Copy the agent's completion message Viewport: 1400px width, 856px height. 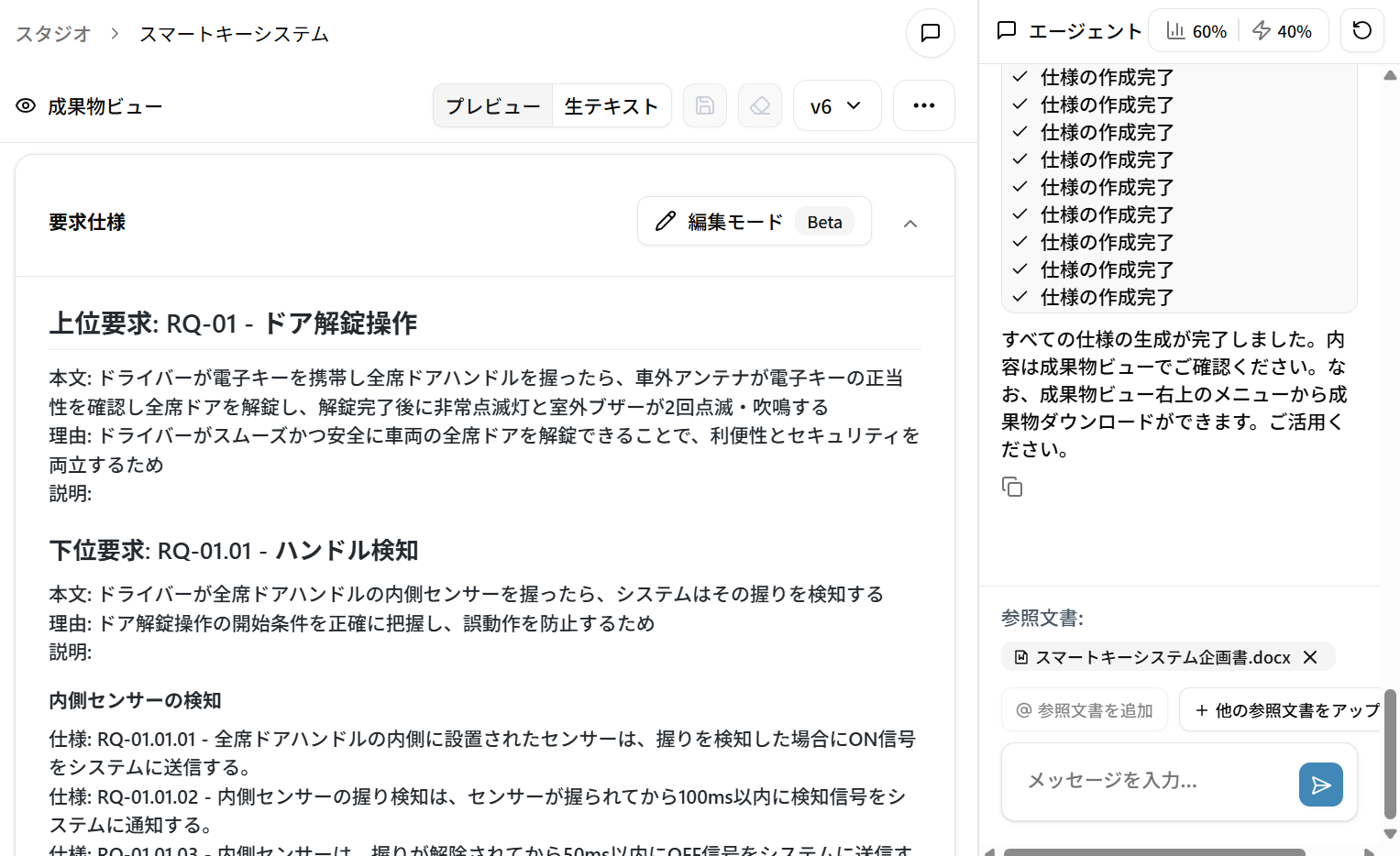[x=1012, y=487]
